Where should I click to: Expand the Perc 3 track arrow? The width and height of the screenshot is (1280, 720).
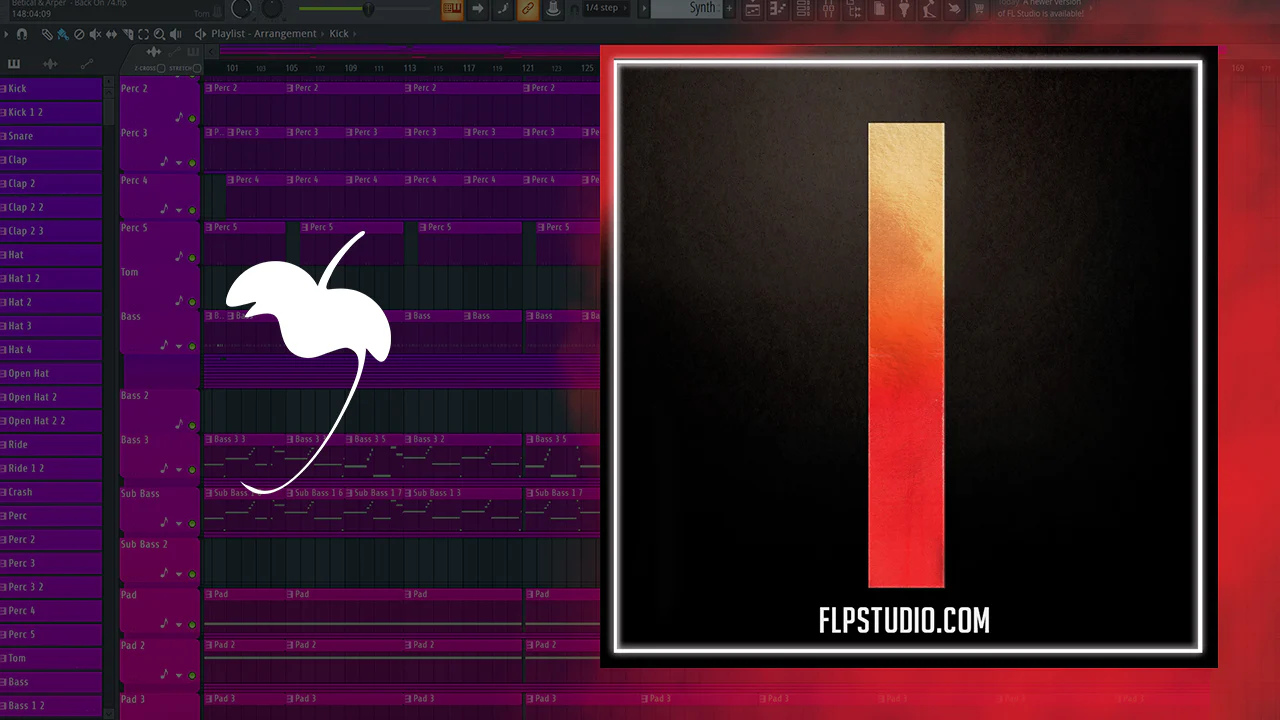tap(180, 163)
